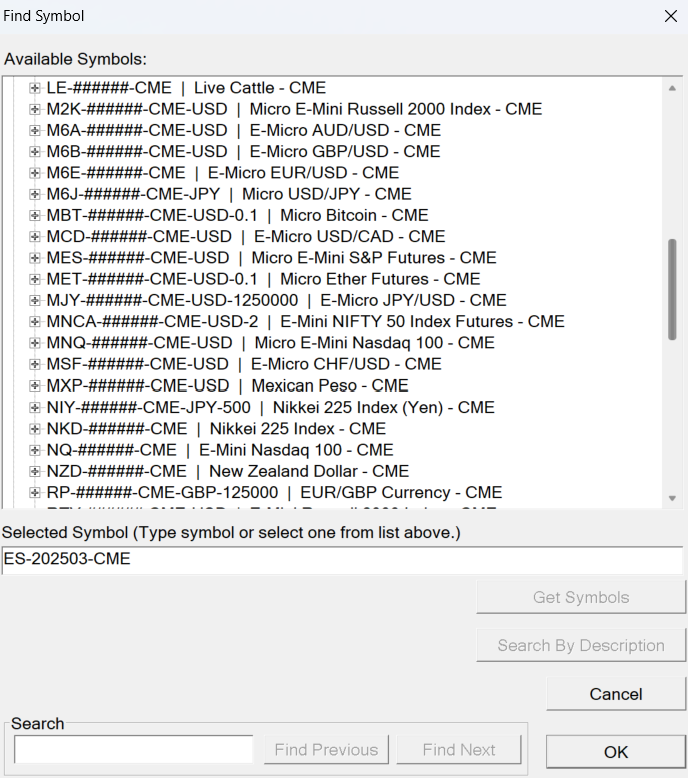Select NQ-######-CME E-Mini Nasdaq row
The height and width of the screenshot is (778, 688).
point(220,451)
